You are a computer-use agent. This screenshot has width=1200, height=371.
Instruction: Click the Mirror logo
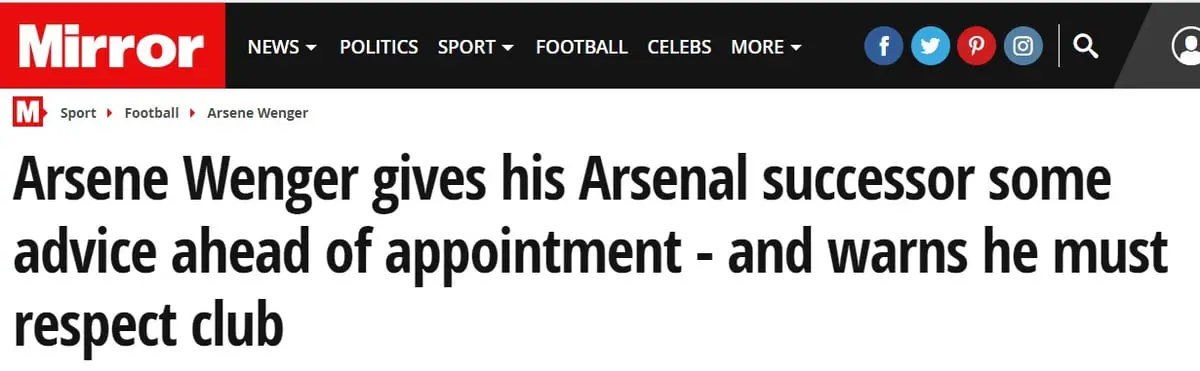tap(112, 46)
